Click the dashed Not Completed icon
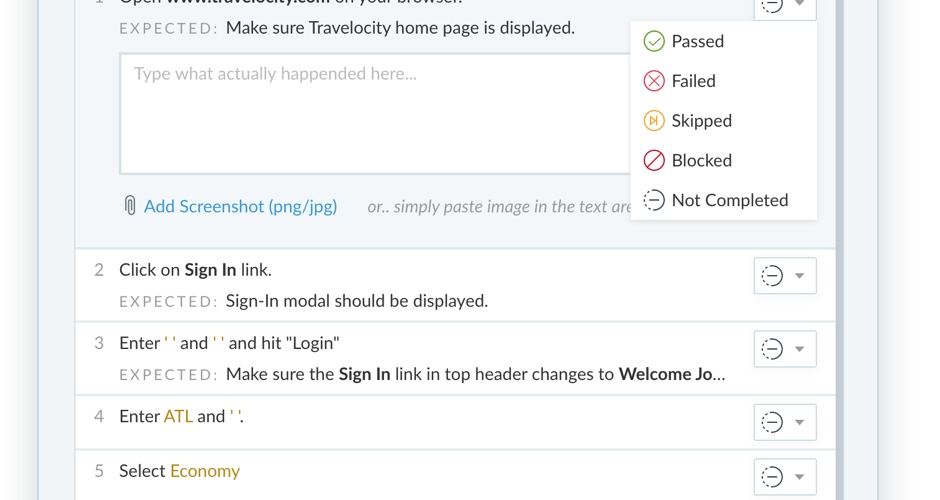The height and width of the screenshot is (500, 940). click(654, 200)
